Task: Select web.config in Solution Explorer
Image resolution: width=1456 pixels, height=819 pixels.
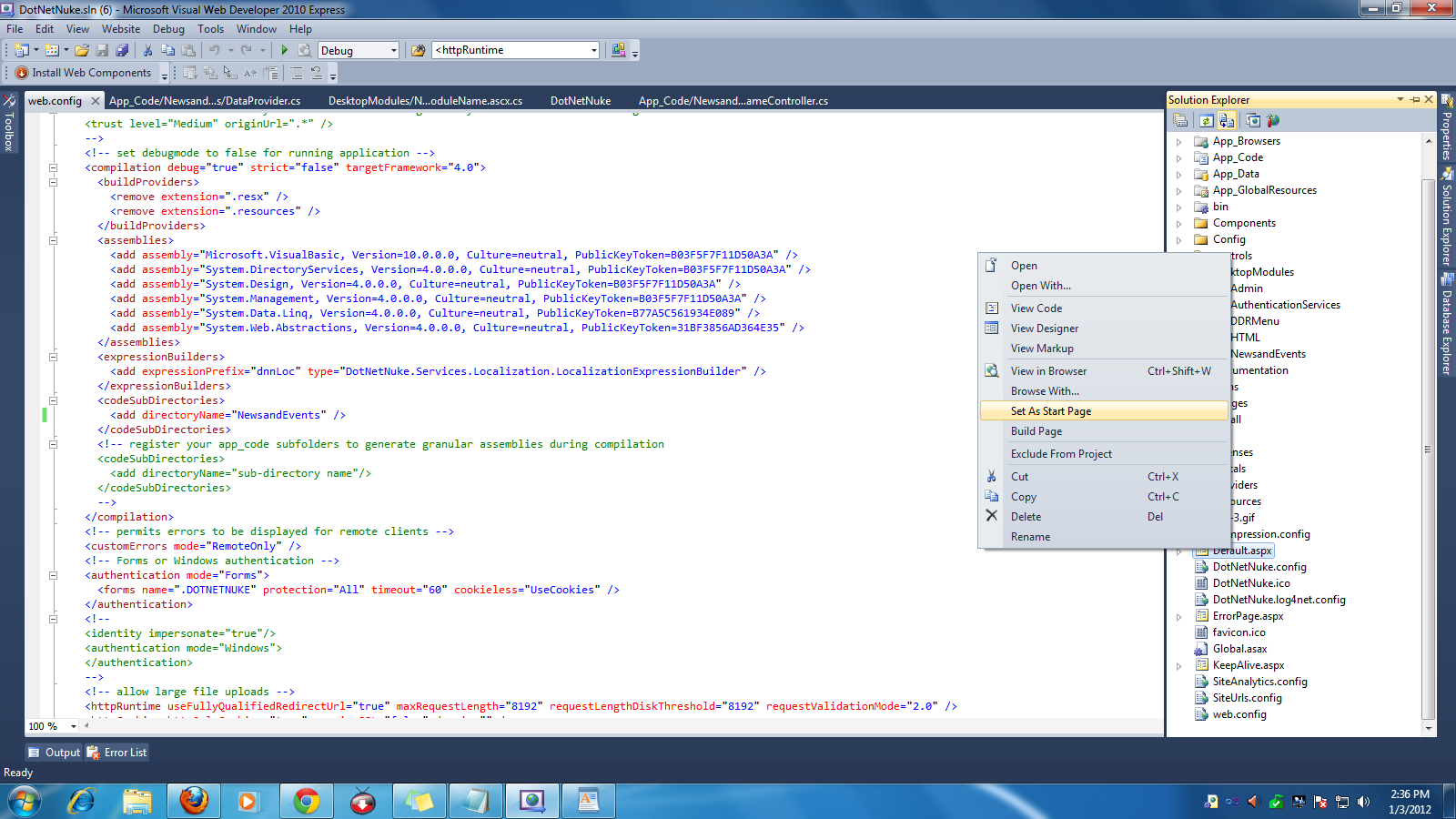Action: (1239, 714)
